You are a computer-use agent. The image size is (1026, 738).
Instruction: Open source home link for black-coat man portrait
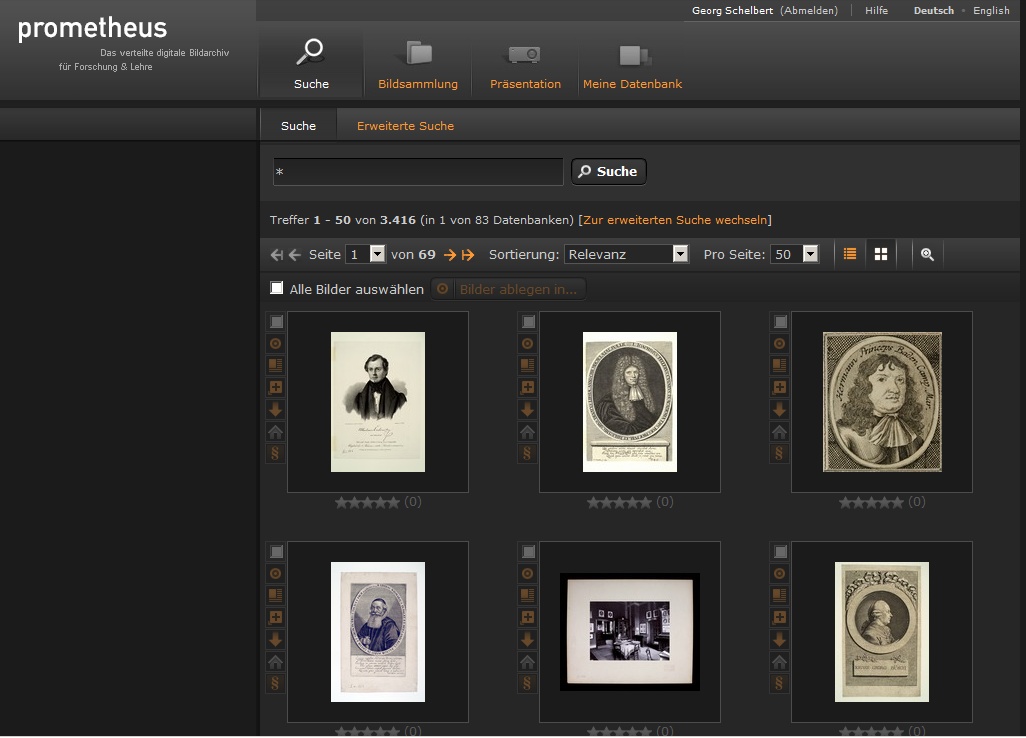[x=275, y=432]
